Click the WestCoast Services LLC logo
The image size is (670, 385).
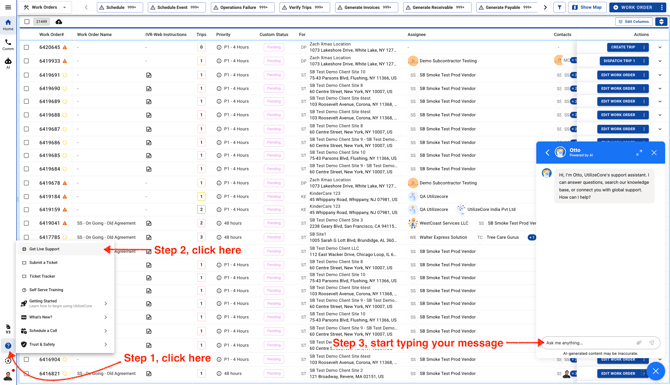click(x=412, y=223)
